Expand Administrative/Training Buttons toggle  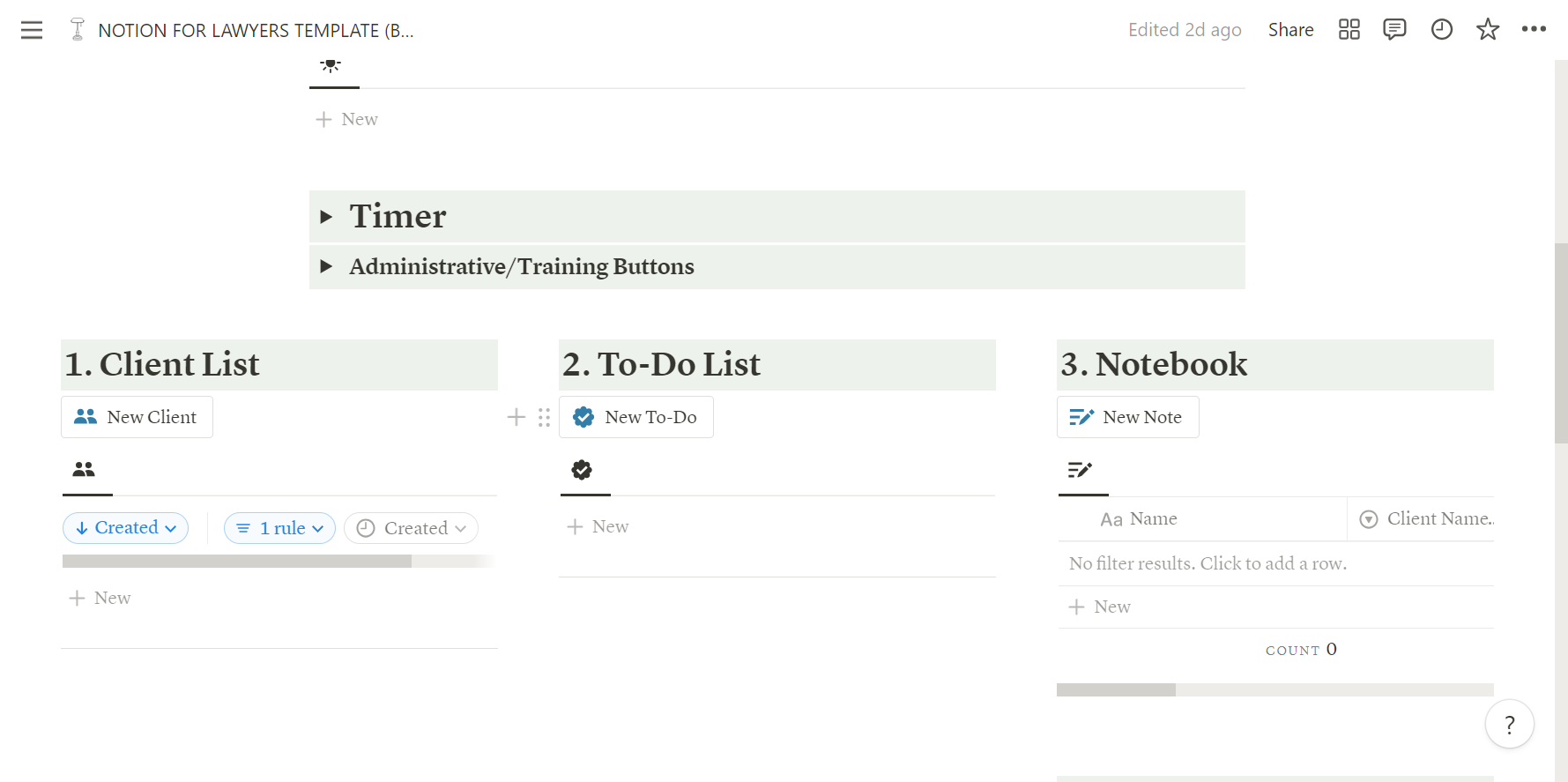tap(326, 266)
